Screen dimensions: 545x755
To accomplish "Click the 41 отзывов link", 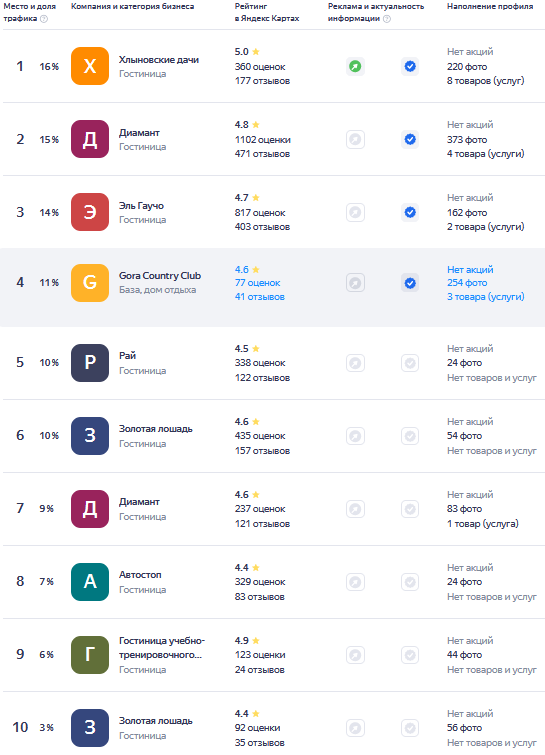I will click(x=260, y=297).
